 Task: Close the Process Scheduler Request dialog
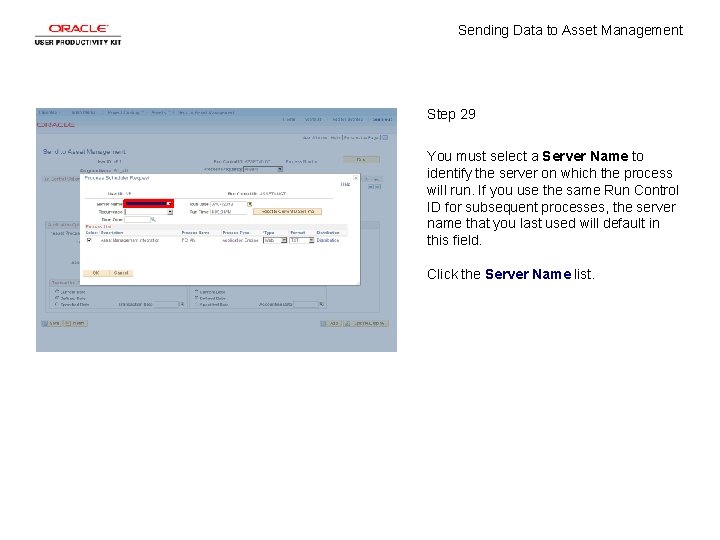click(355, 178)
